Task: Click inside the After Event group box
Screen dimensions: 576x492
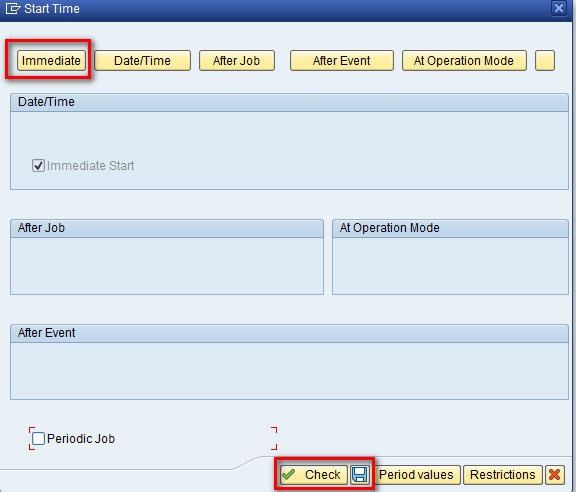Action: point(289,370)
